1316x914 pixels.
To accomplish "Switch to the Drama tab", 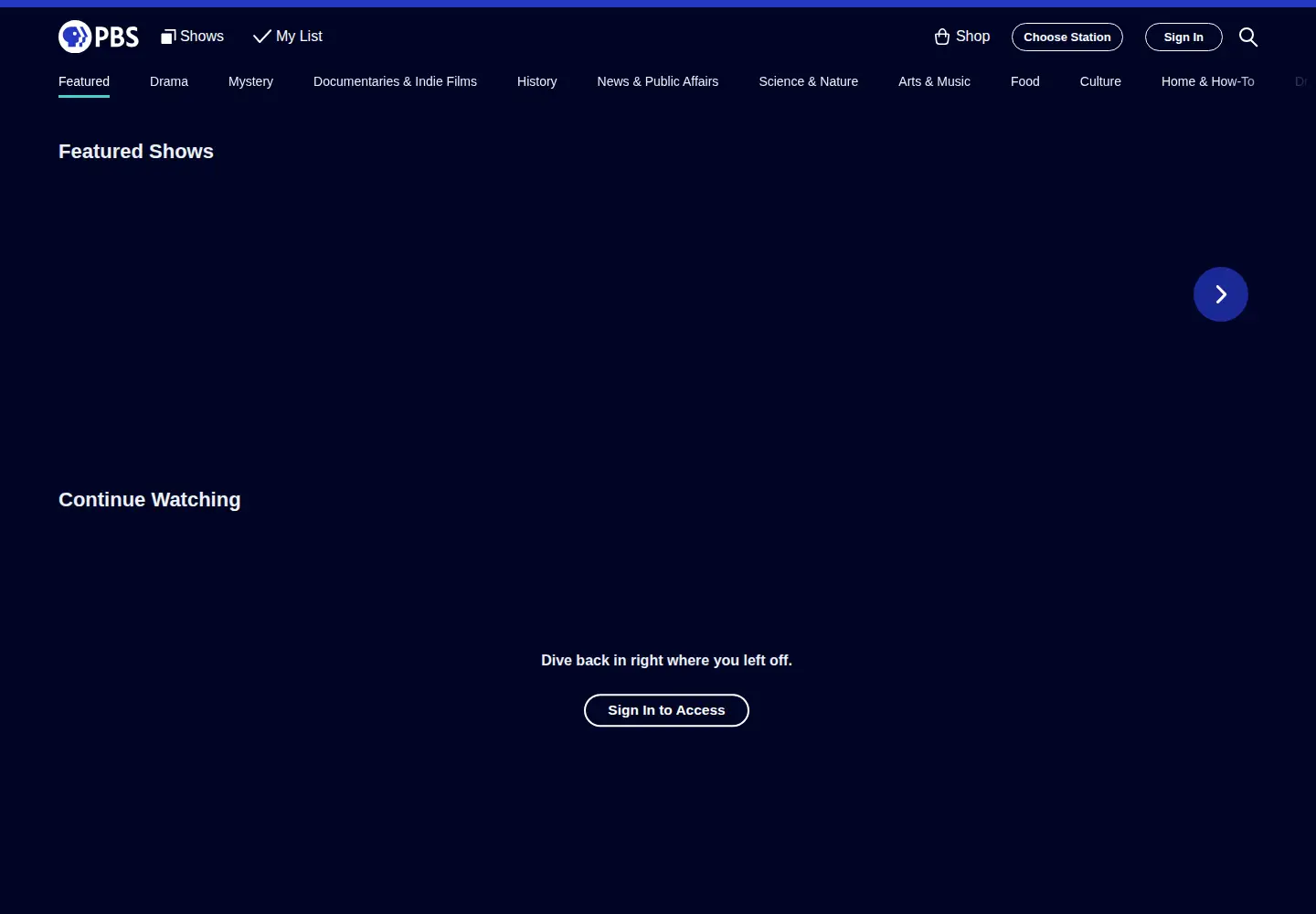I will point(169,81).
